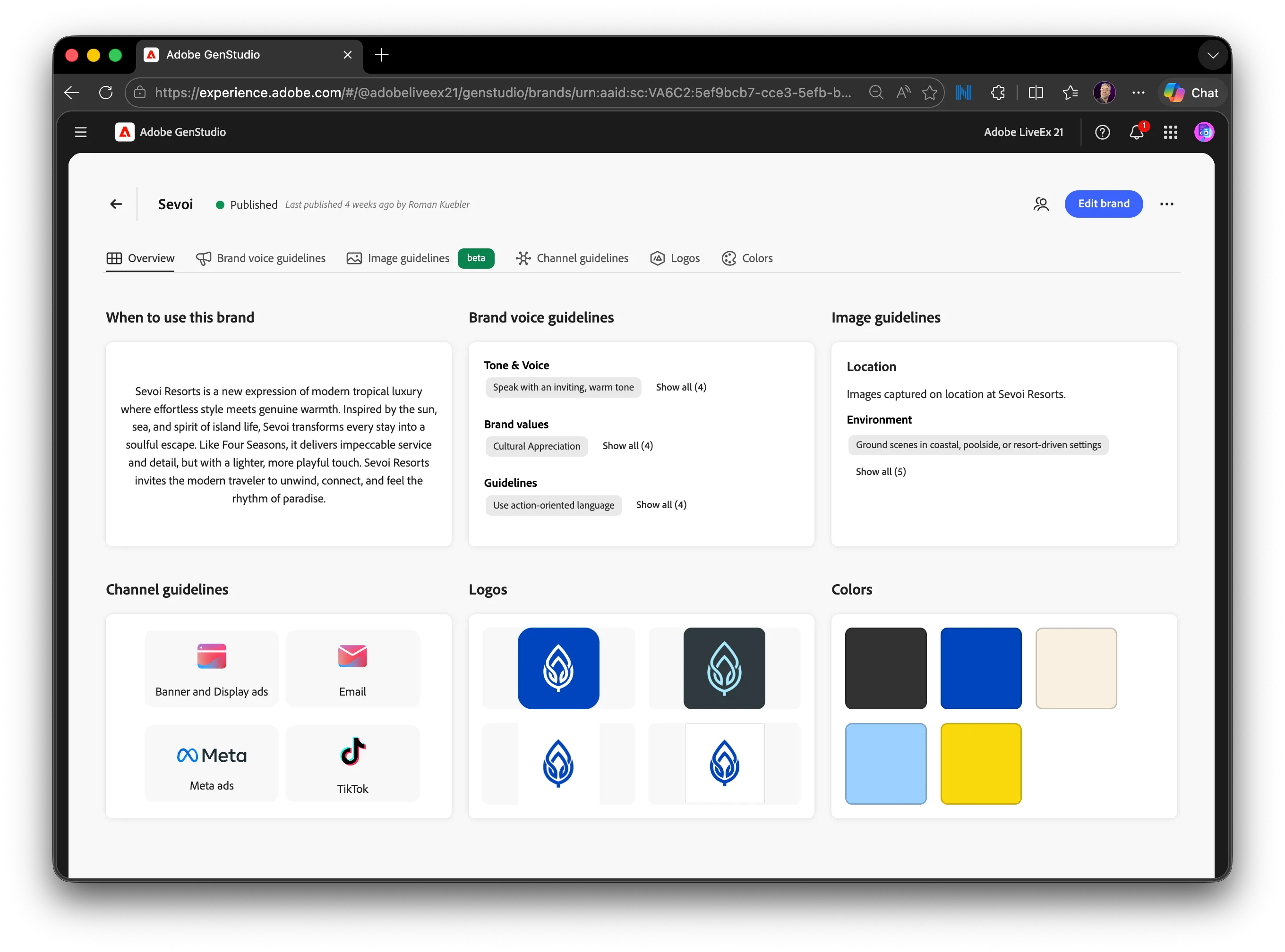Select the Overview tab
Viewport: 1285px width, 952px height.
click(140, 258)
